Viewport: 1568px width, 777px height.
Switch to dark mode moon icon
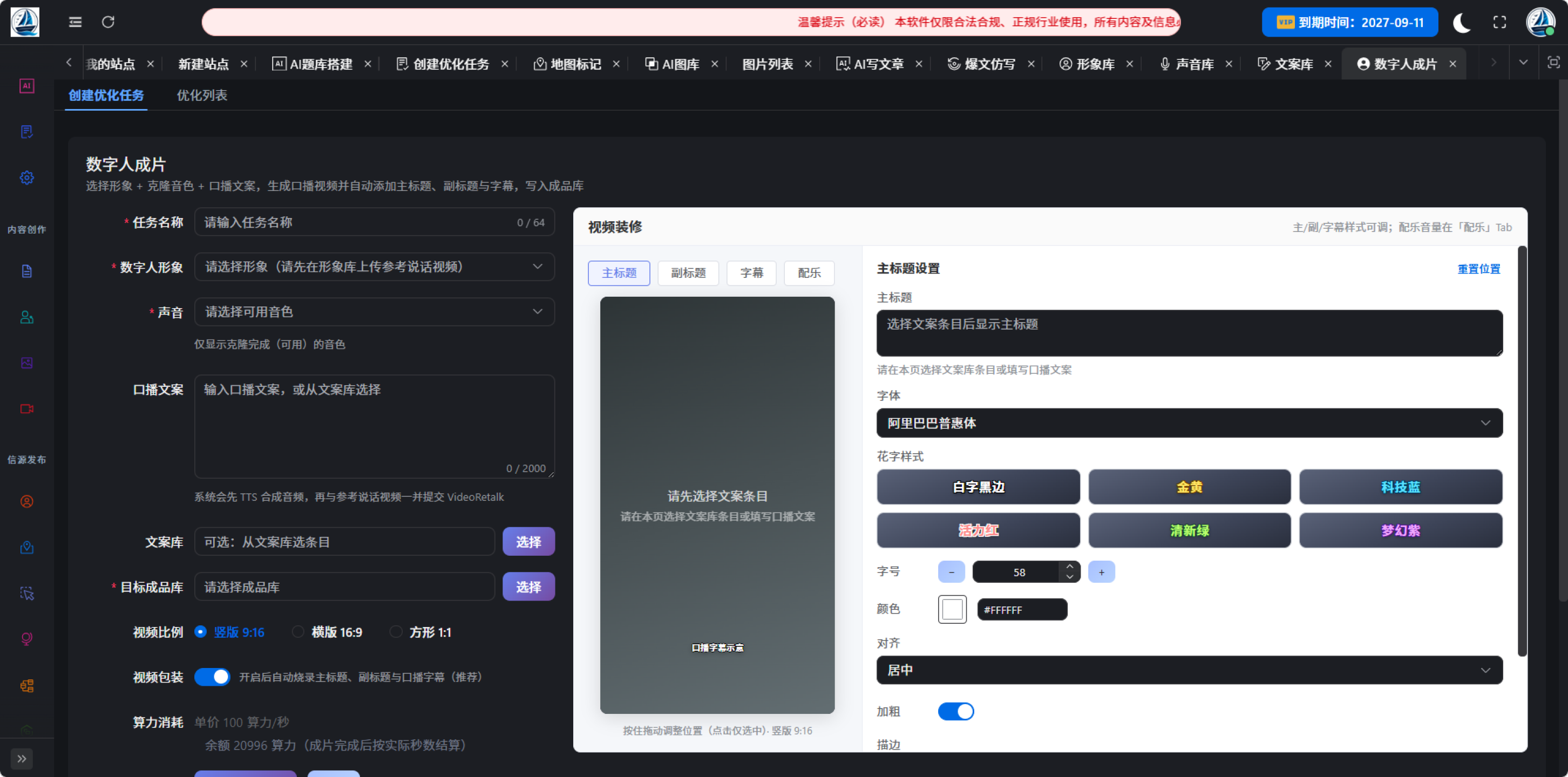point(1462,23)
